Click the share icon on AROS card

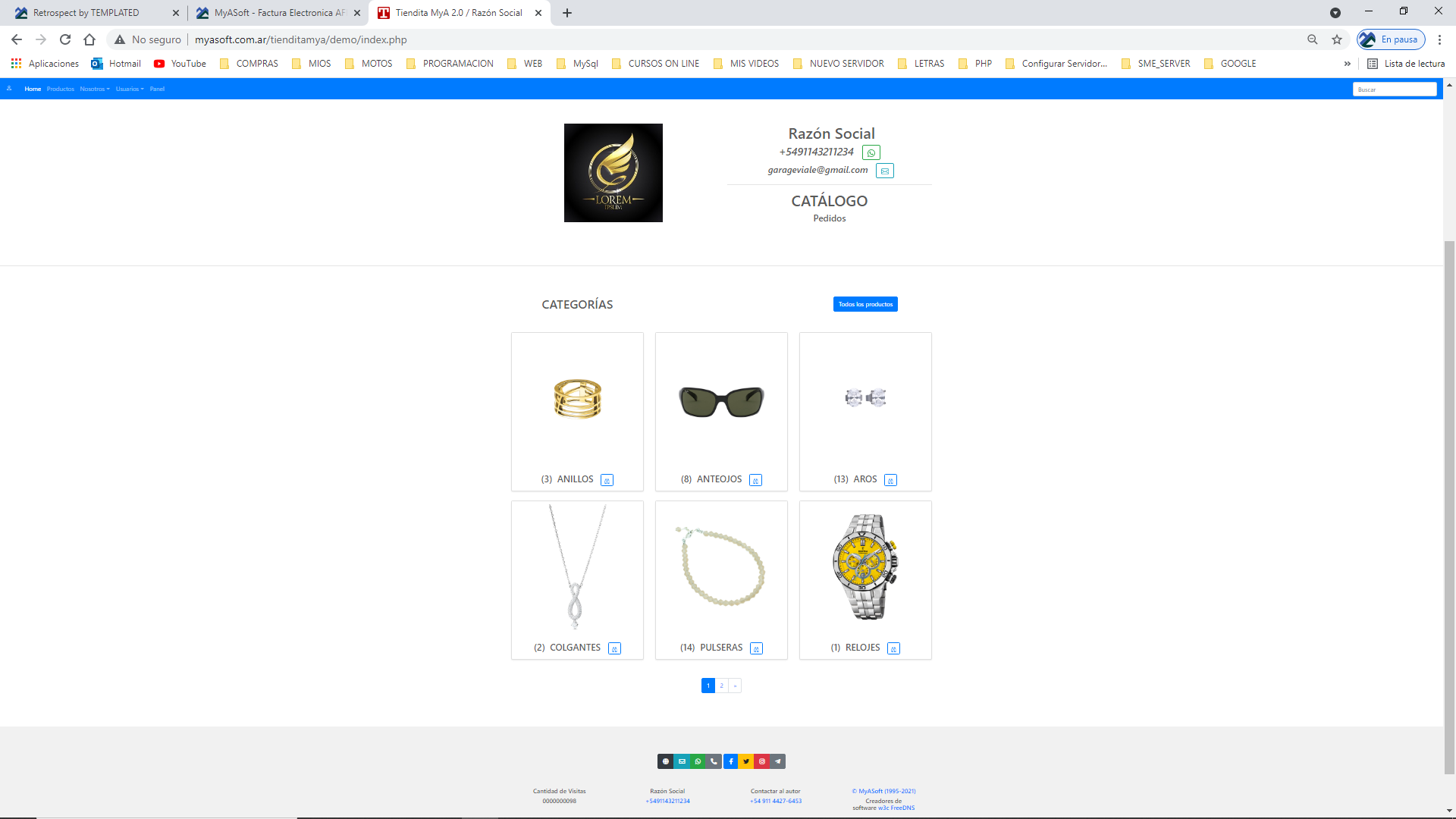coord(890,480)
